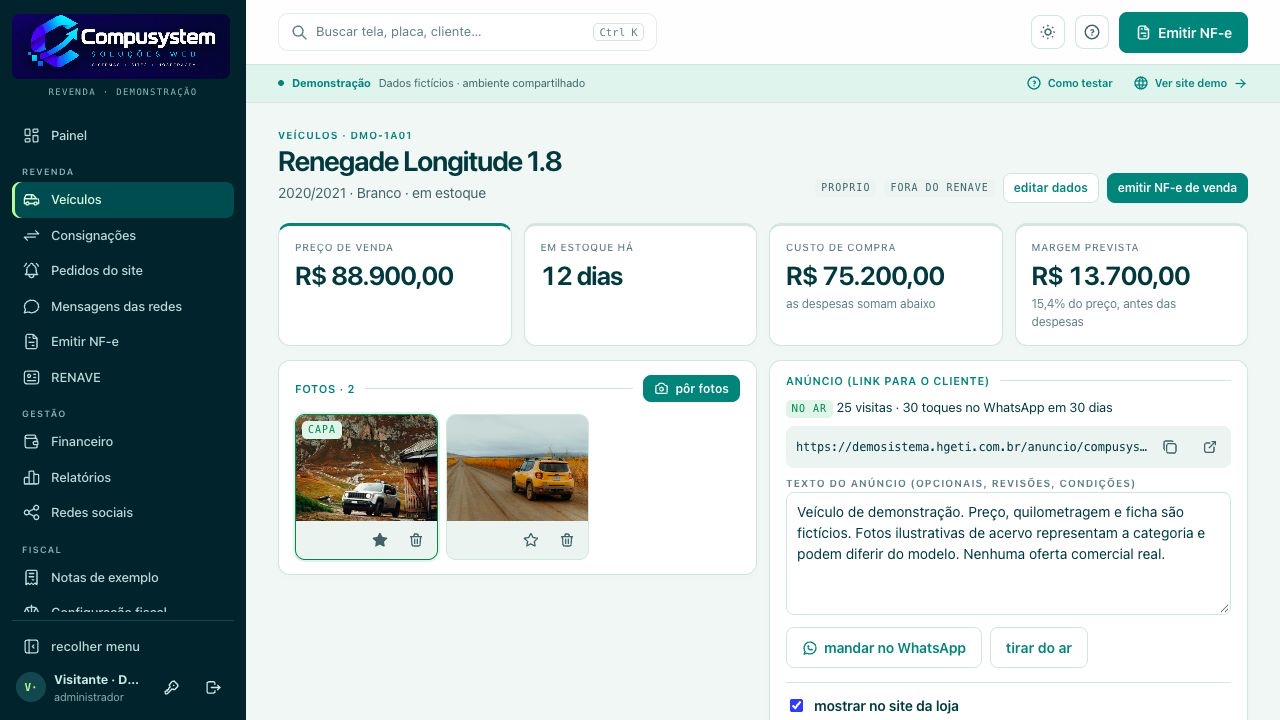This screenshot has width=1280, height=720.
Task: Click emitir NF-e de venda button
Action: [x=1177, y=187]
